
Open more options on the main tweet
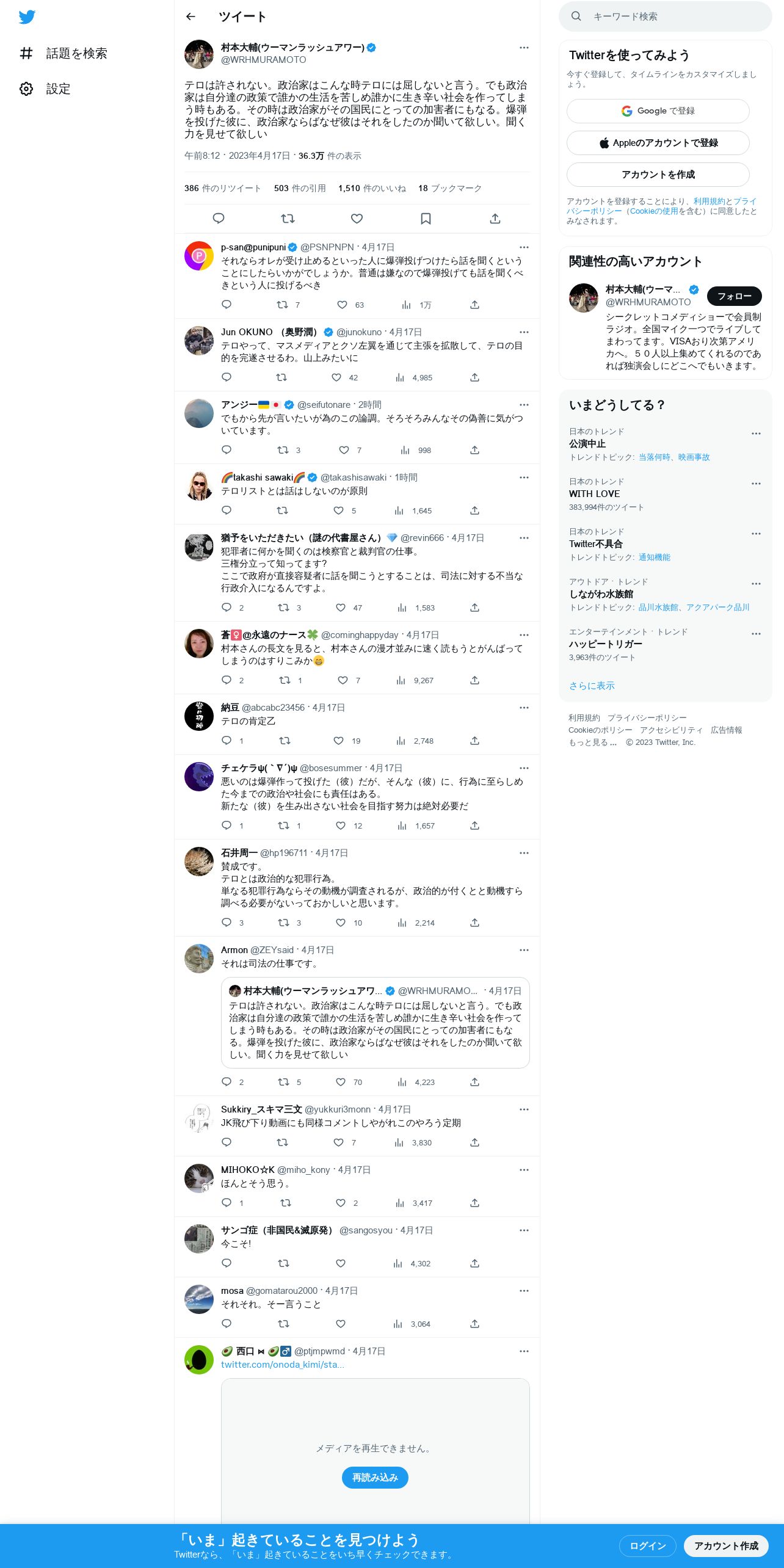click(x=524, y=48)
